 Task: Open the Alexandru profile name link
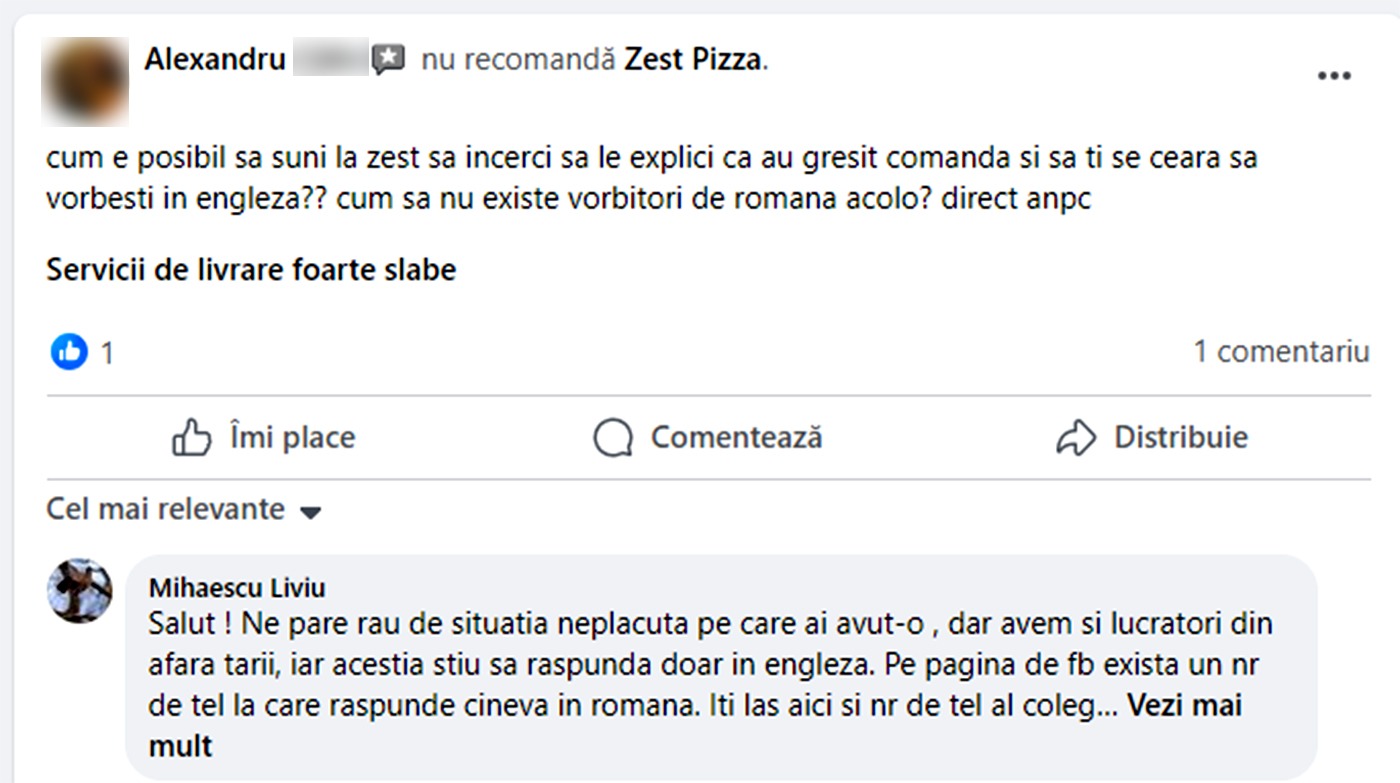click(216, 60)
